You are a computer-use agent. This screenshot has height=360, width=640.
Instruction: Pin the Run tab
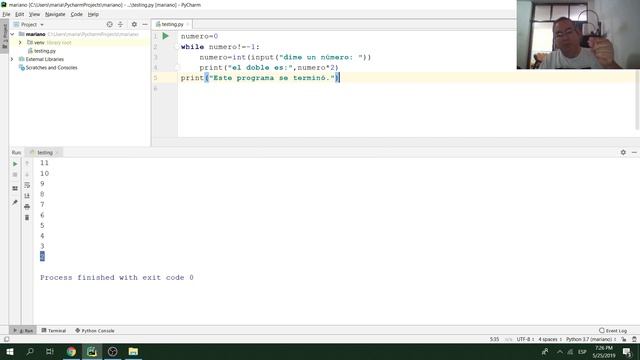15,202
